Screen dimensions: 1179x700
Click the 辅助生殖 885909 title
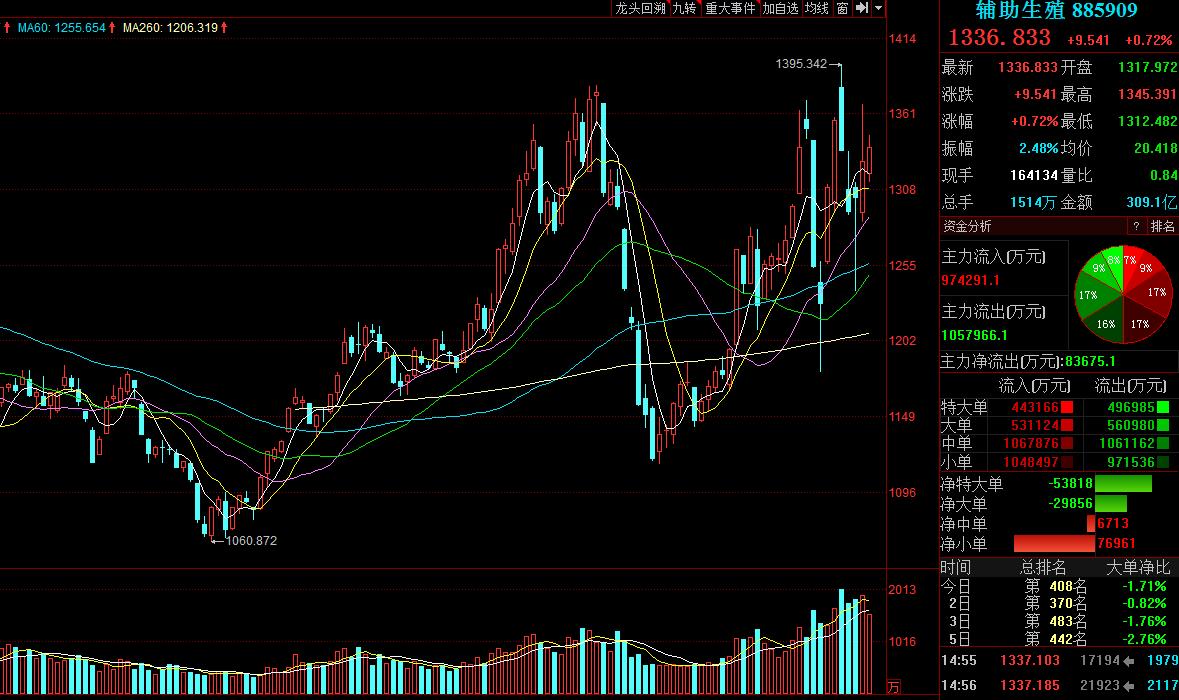[1056, 11]
